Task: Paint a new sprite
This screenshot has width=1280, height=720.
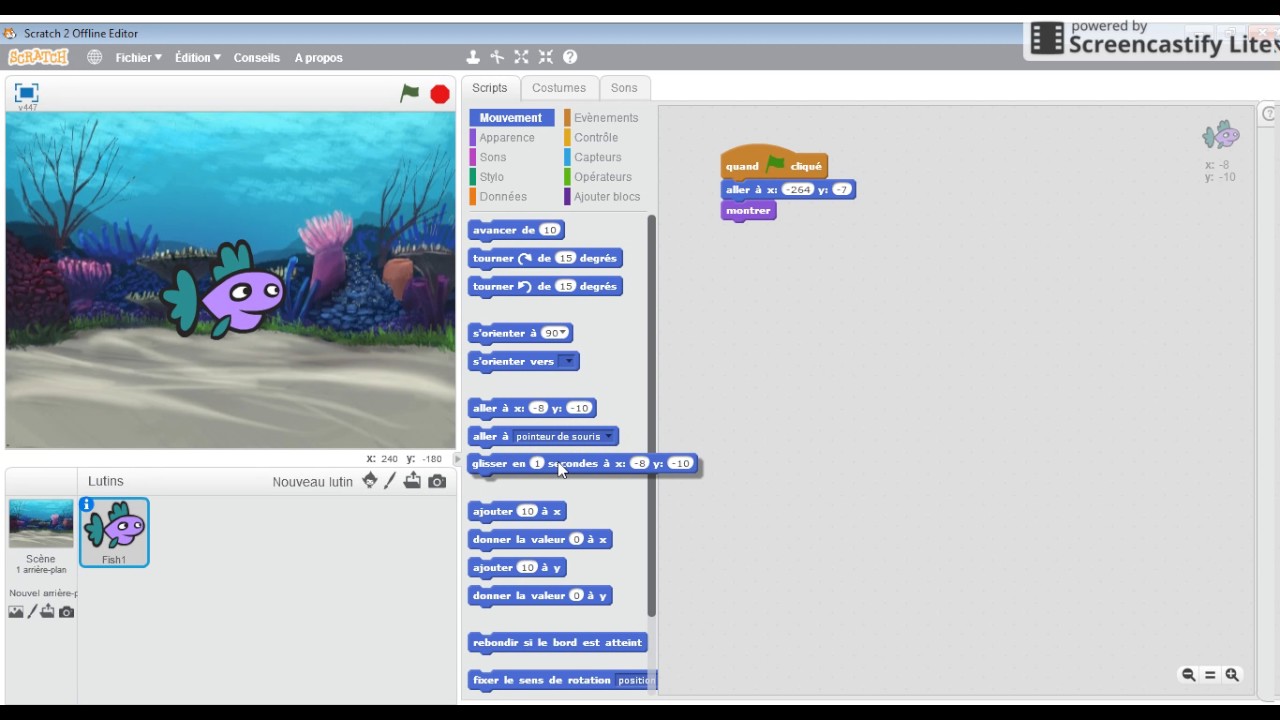Action: tap(390, 481)
